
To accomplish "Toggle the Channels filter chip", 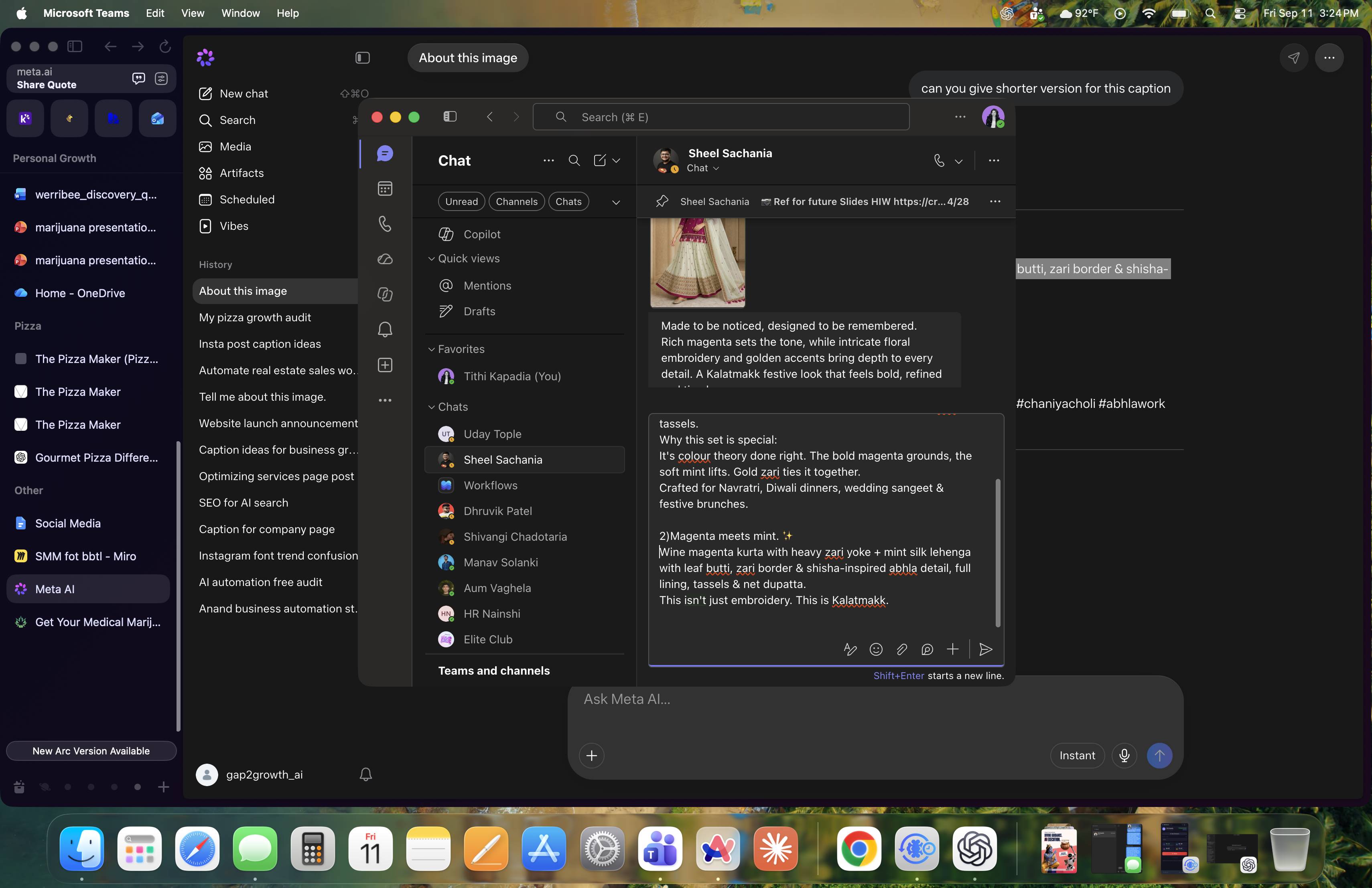I will pos(517,202).
